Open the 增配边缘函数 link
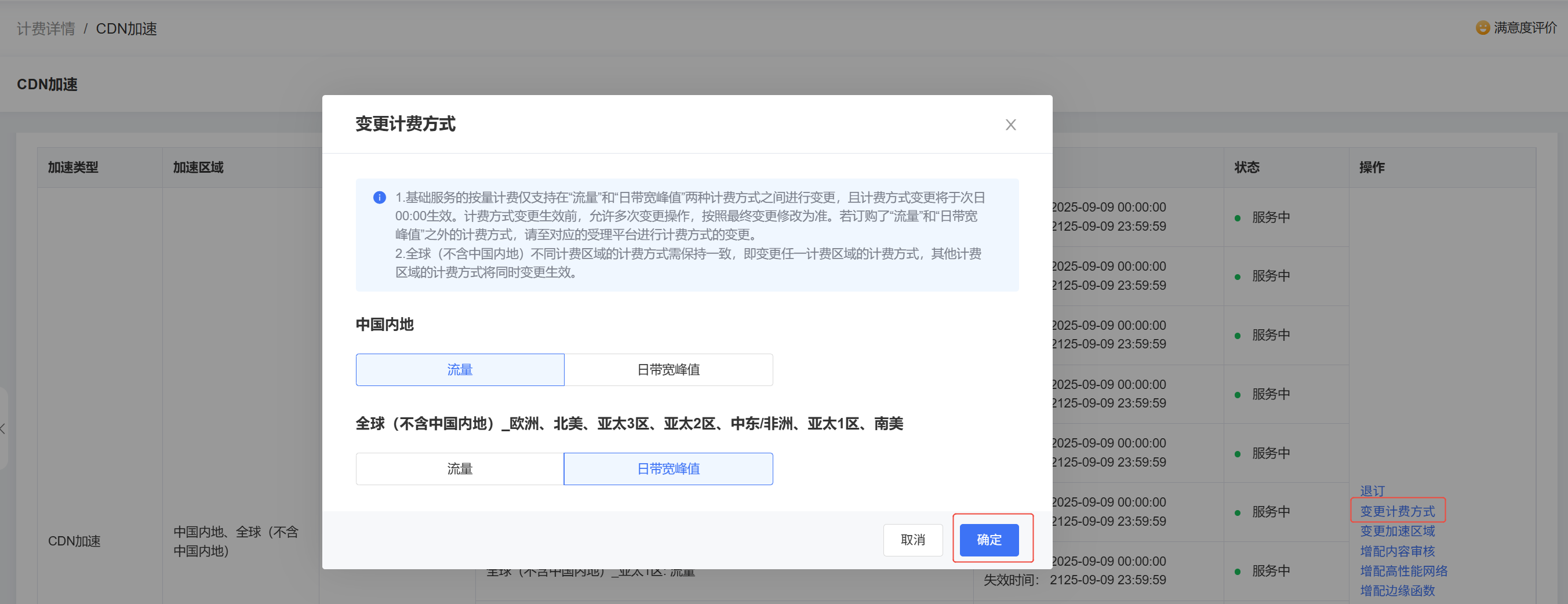The width and height of the screenshot is (1568, 604). coord(1397,591)
